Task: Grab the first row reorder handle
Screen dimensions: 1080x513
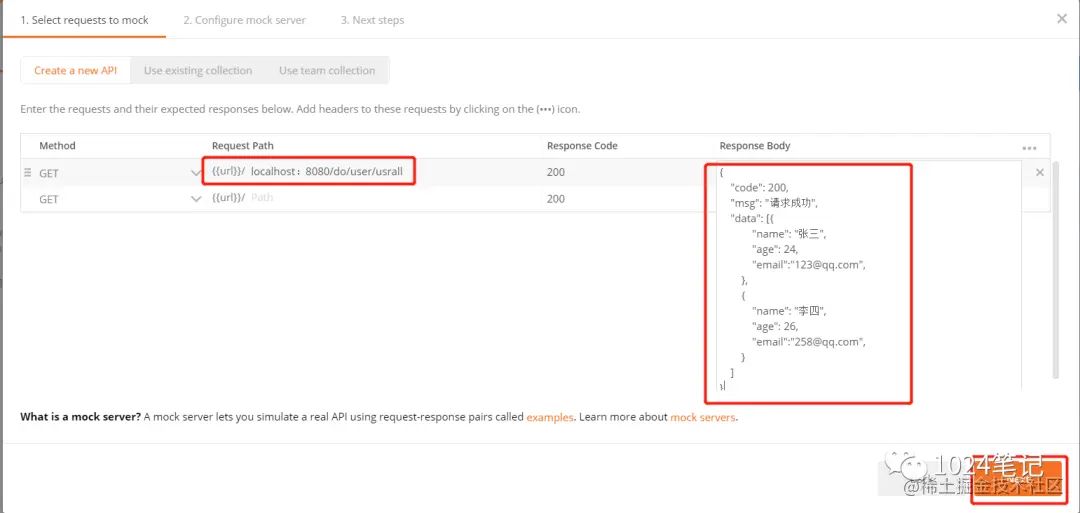Action: click(28, 173)
